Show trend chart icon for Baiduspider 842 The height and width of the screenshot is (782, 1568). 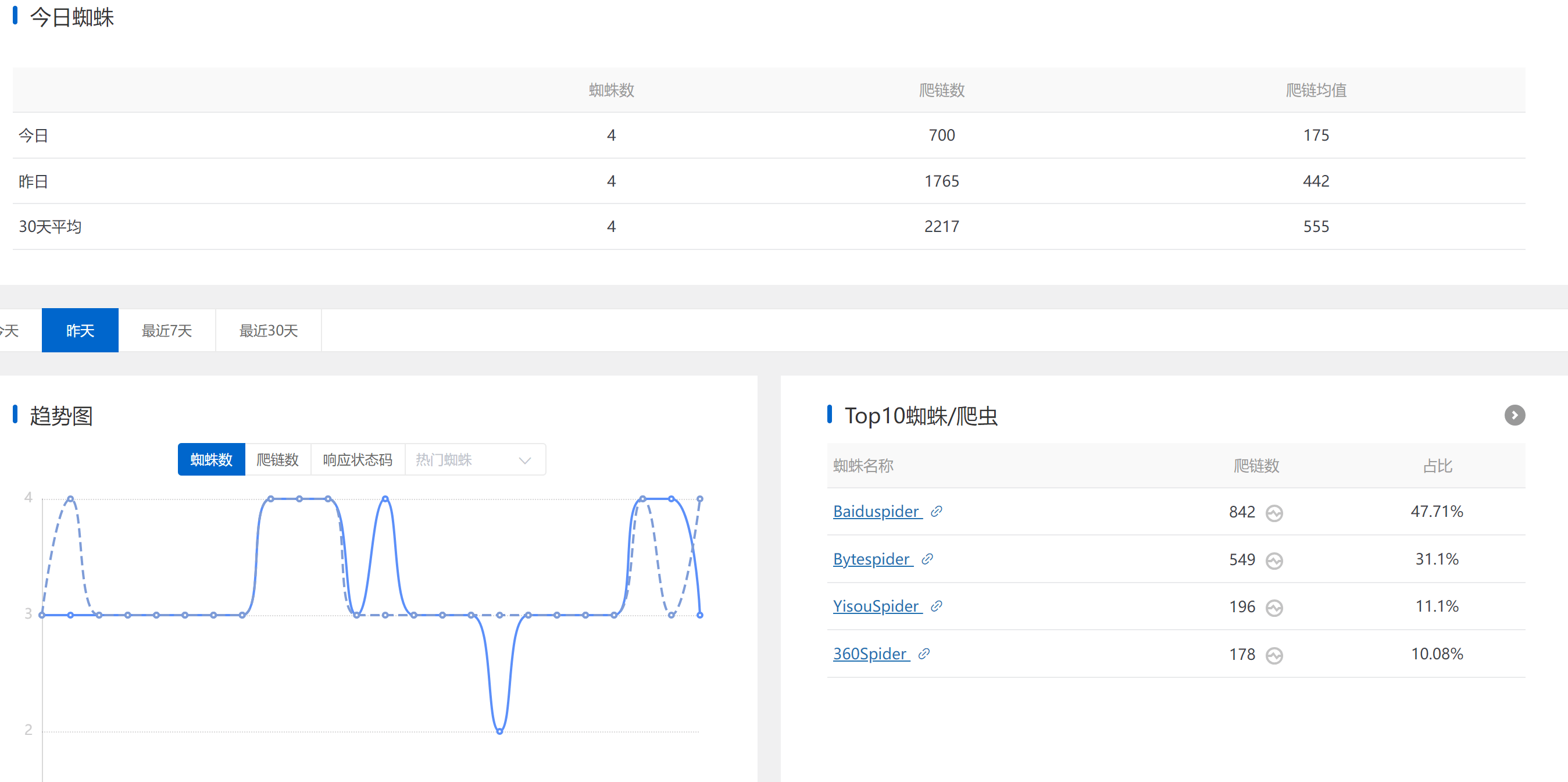coord(1274,513)
